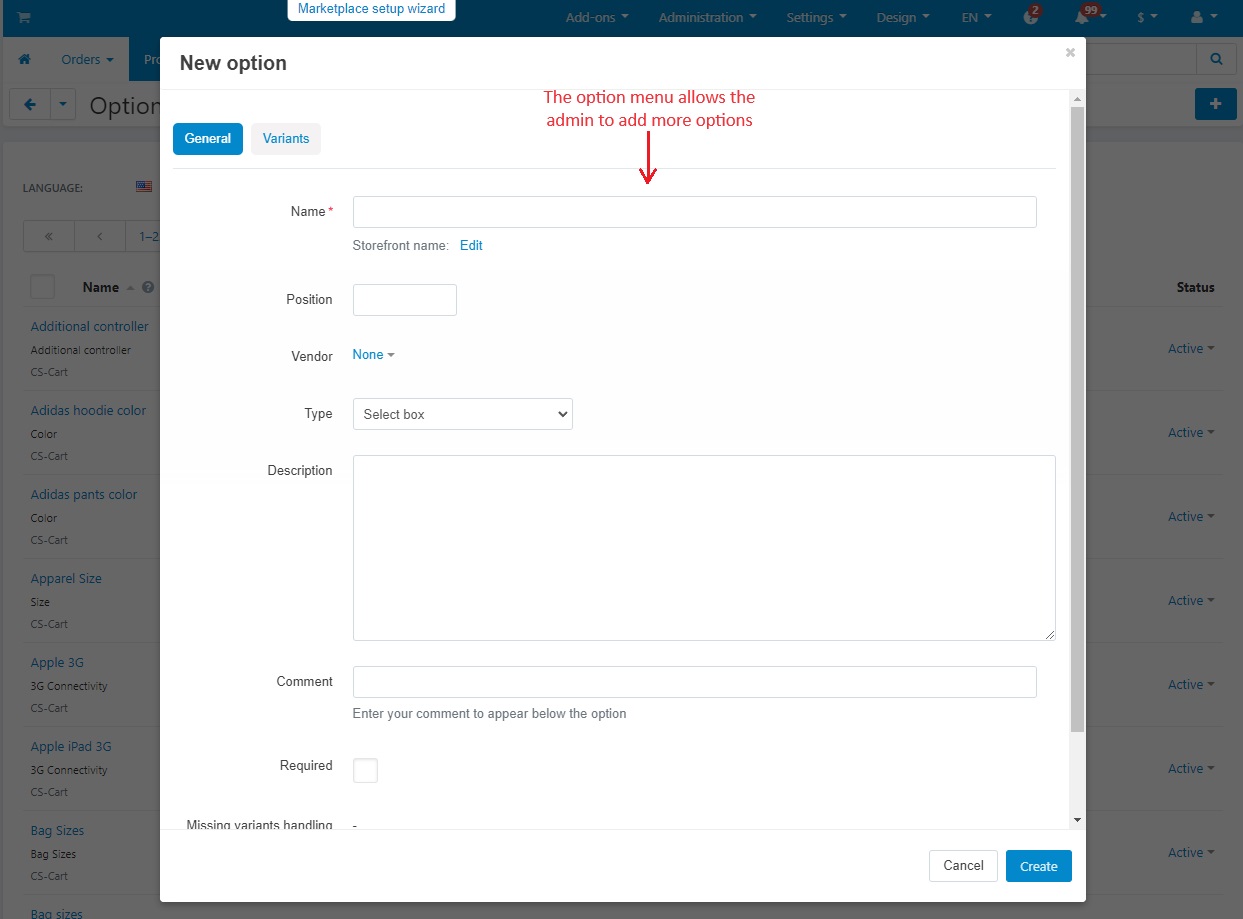Click the scroll-down arrow in dialog scrollbar

pyautogui.click(x=1077, y=820)
